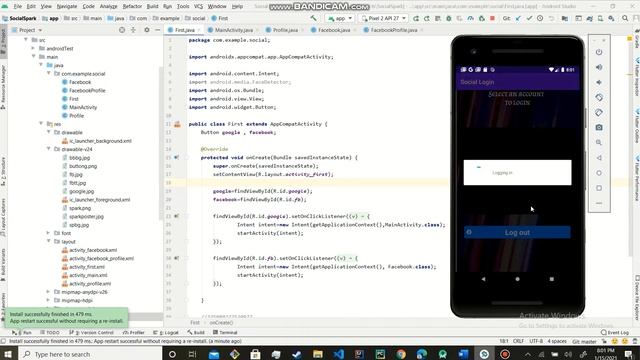Open Chrome from the Windows taskbar
The width and height of the screenshot is (640, 360).
(x=401, y=354)
